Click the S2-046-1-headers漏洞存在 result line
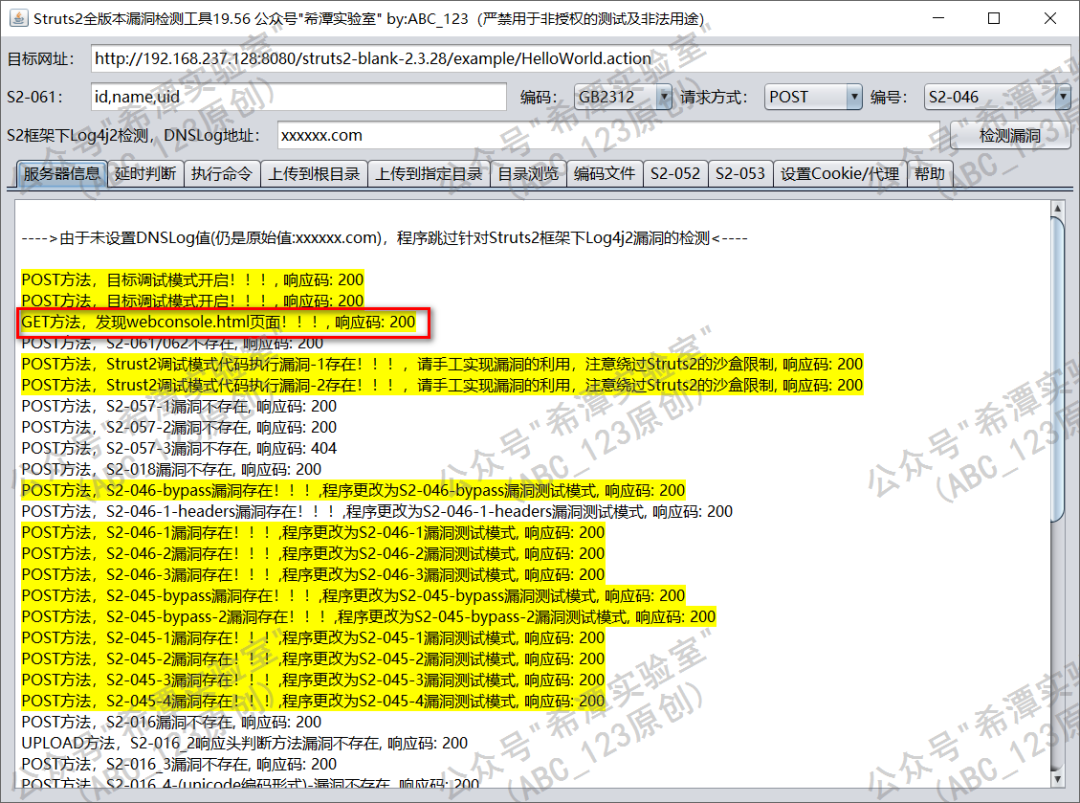1080x803 pixels. point(377,512)
